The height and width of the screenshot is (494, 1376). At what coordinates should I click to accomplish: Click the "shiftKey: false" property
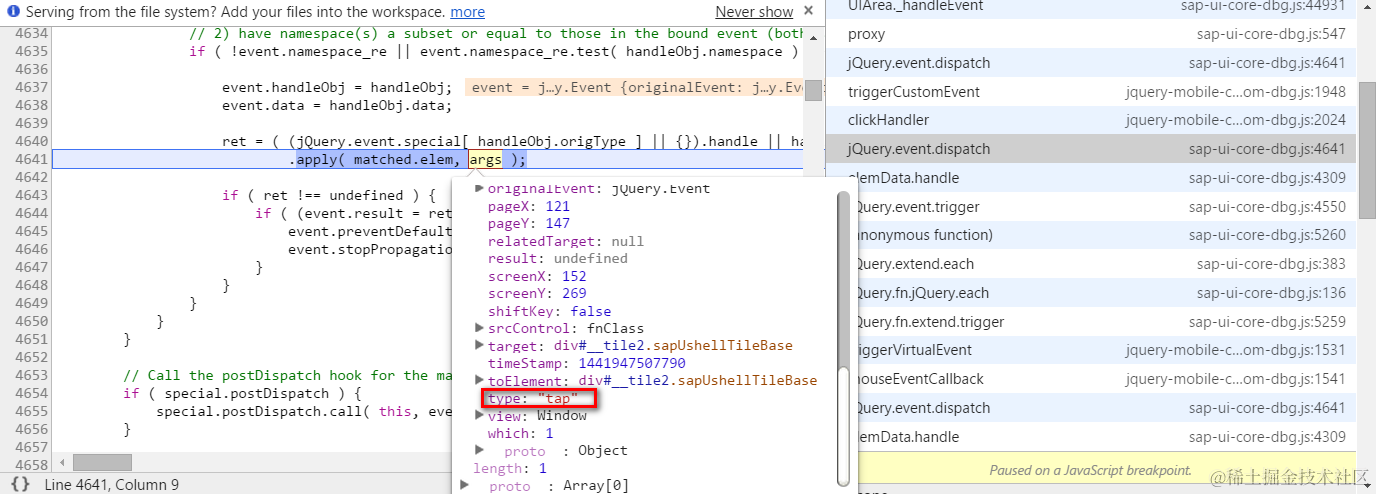coord(549,311)
